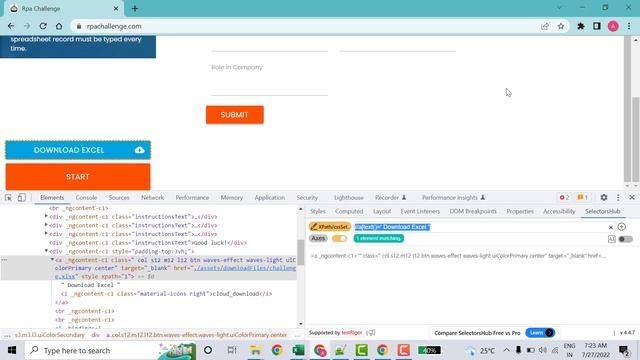Click the Learn button in SelectorsHub
This screenshot has width=640, height=360.
(x=540, y=333)
